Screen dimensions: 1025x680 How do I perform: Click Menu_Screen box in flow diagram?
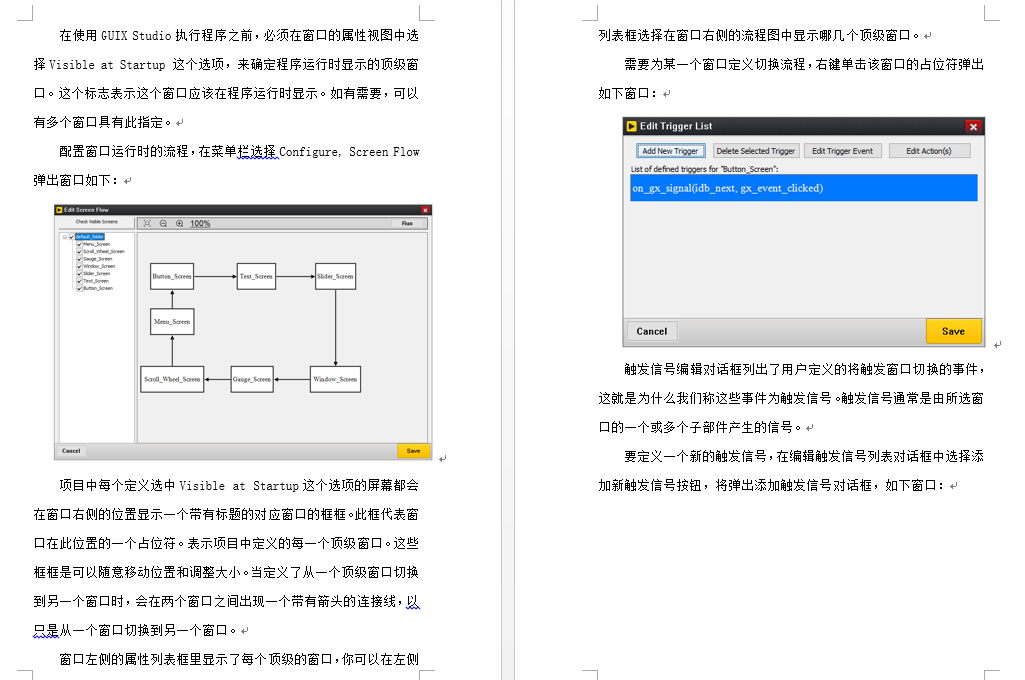(172, 322)
